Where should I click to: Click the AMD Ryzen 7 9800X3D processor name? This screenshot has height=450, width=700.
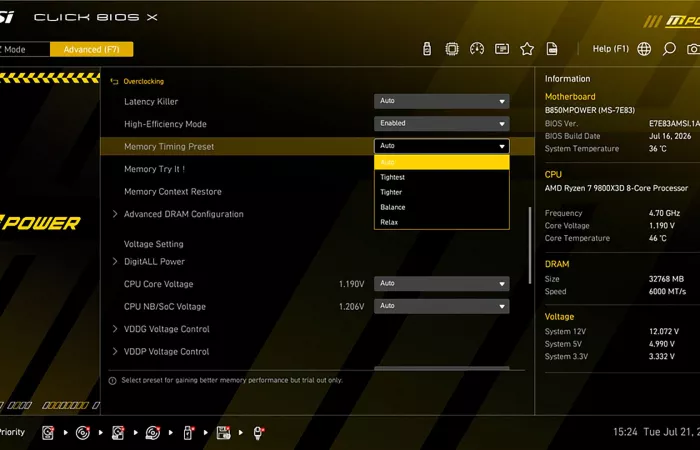[616, 188]
